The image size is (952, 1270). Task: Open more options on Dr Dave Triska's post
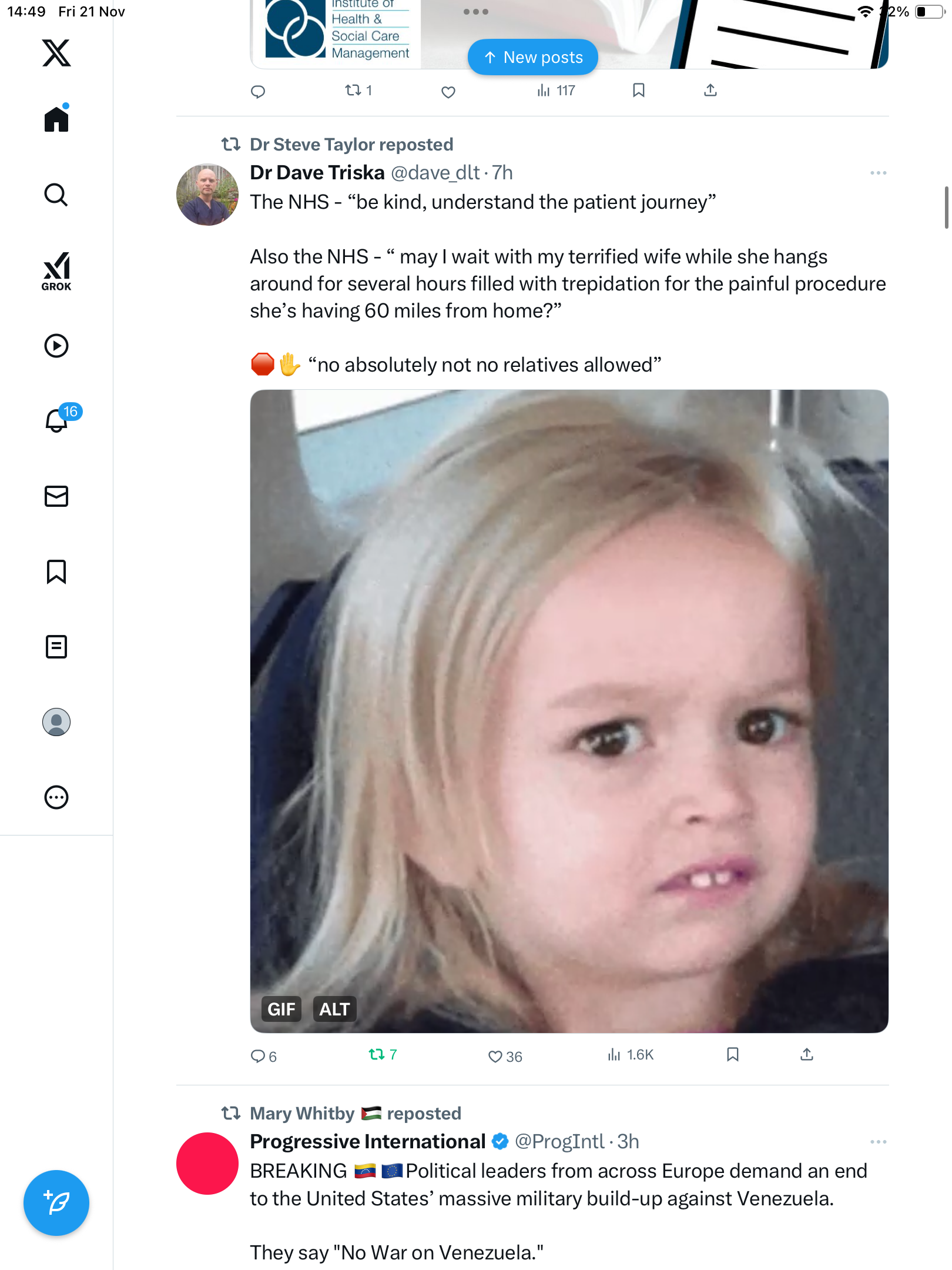click(x=878, y=173)
